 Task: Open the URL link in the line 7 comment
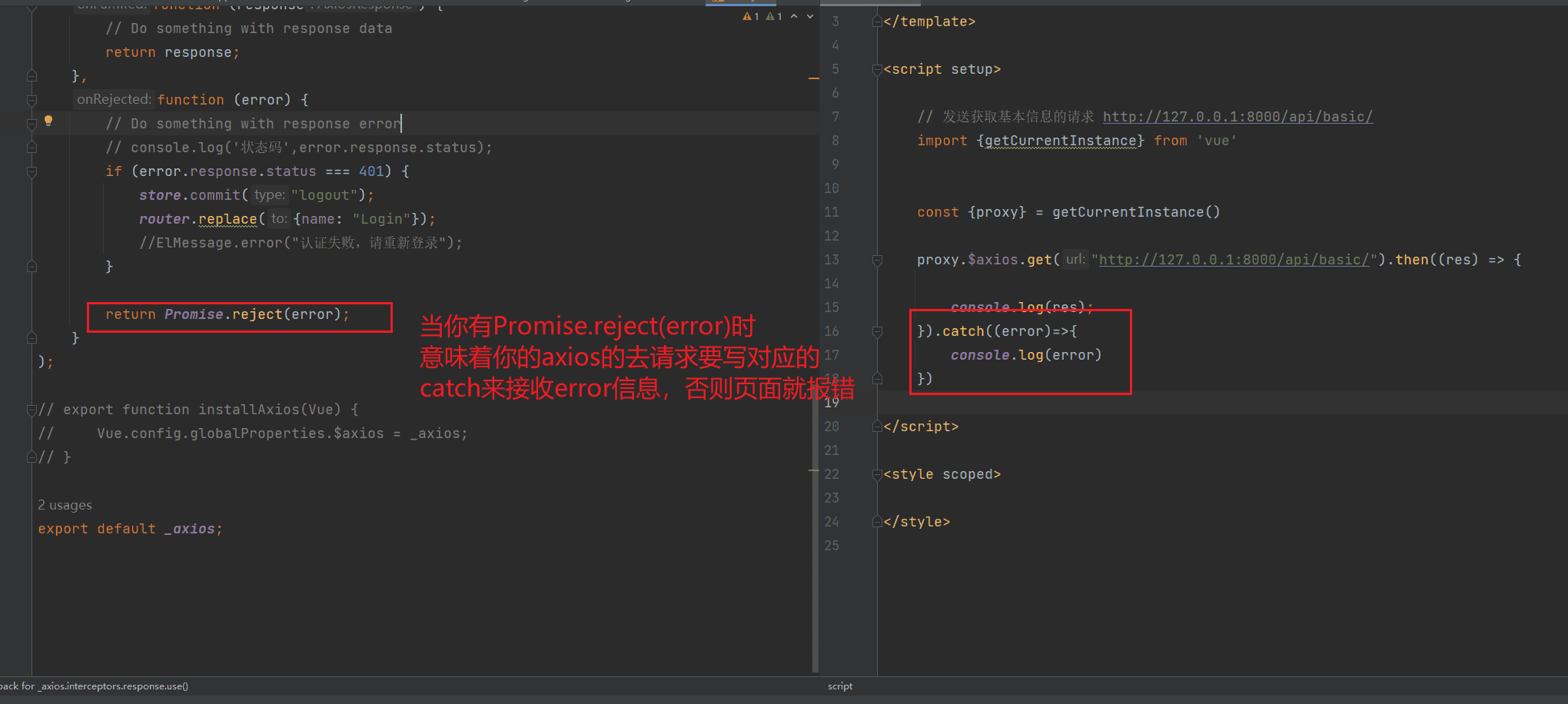(1237, 117)
